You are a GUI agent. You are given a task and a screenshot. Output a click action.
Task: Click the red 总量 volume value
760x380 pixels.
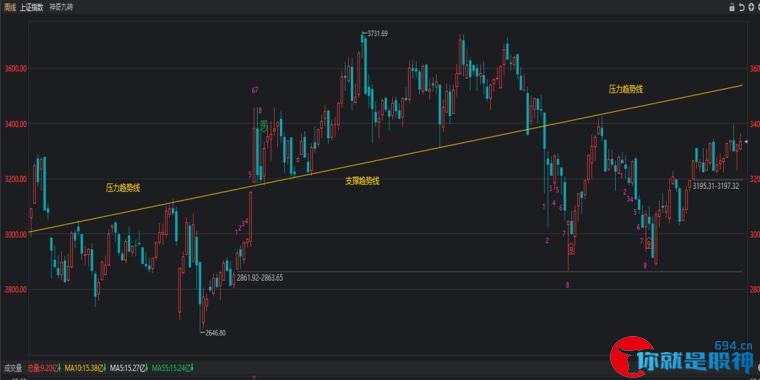(x=44, y=368)
